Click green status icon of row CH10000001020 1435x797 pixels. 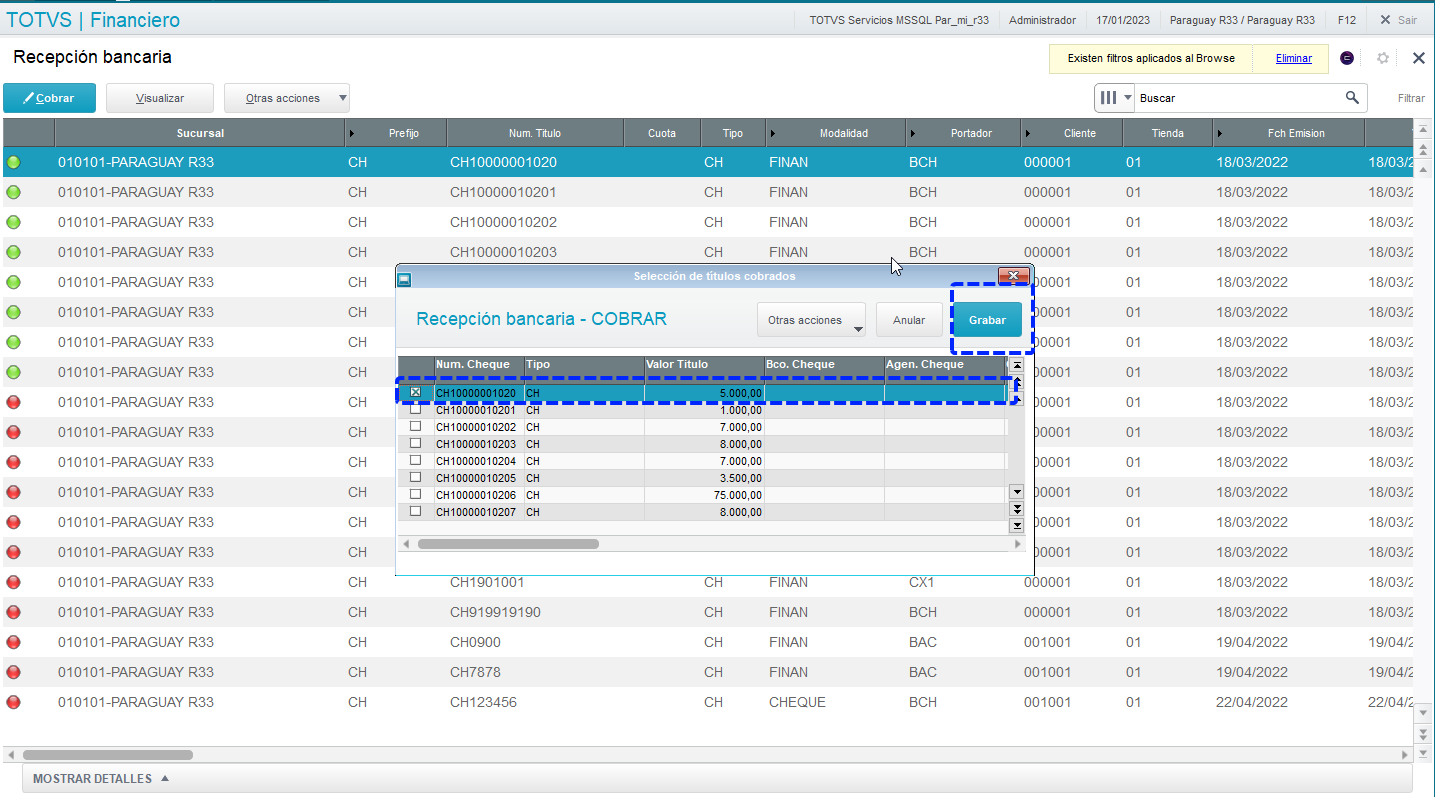click(x=13, y=162)
